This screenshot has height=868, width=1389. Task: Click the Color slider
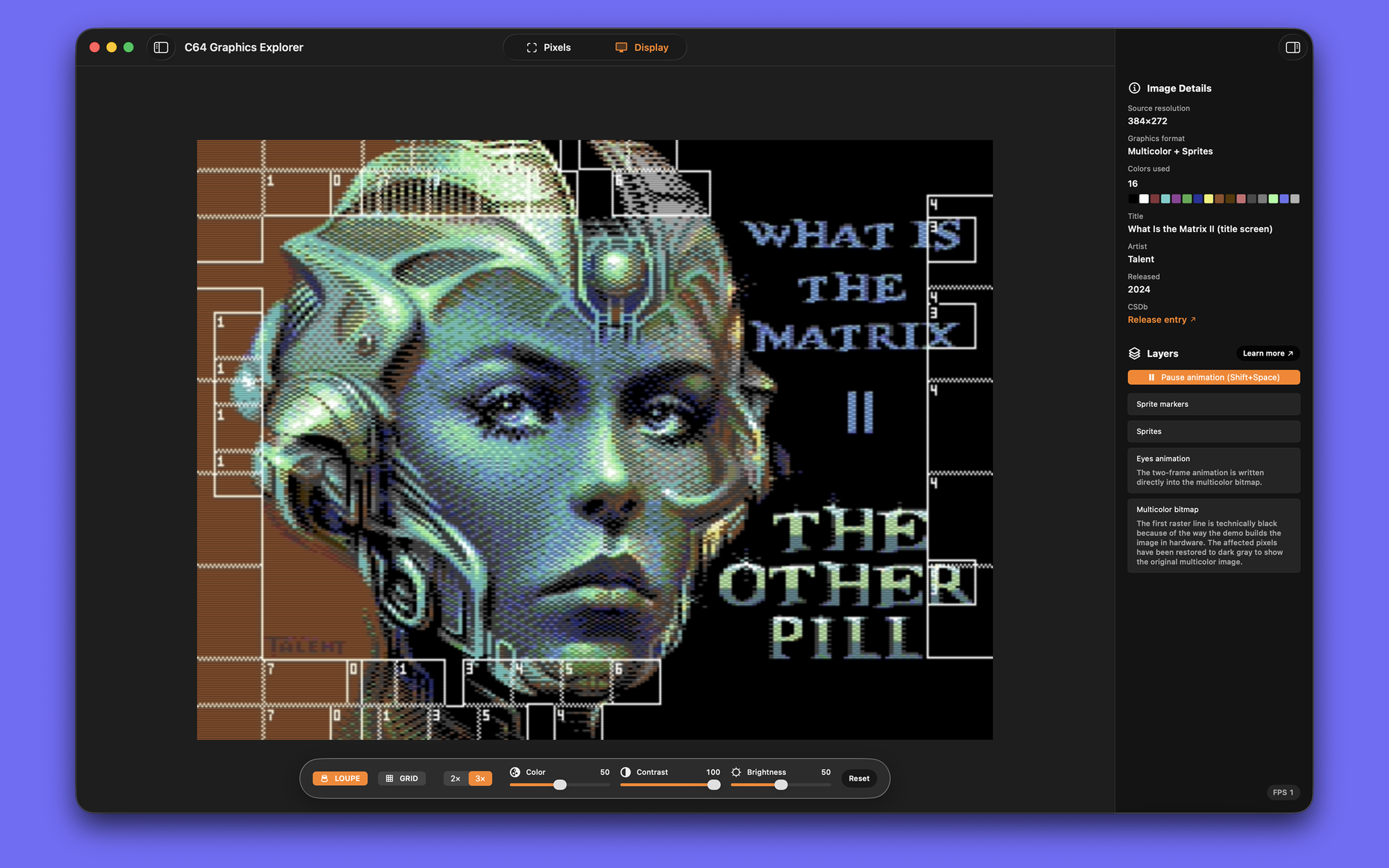[x=560, y=785]
